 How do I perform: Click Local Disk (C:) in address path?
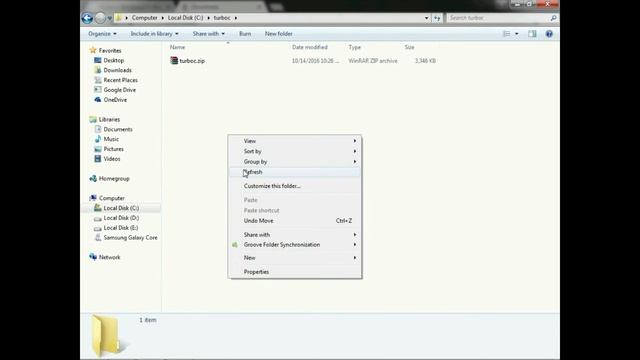coord(185,18)
